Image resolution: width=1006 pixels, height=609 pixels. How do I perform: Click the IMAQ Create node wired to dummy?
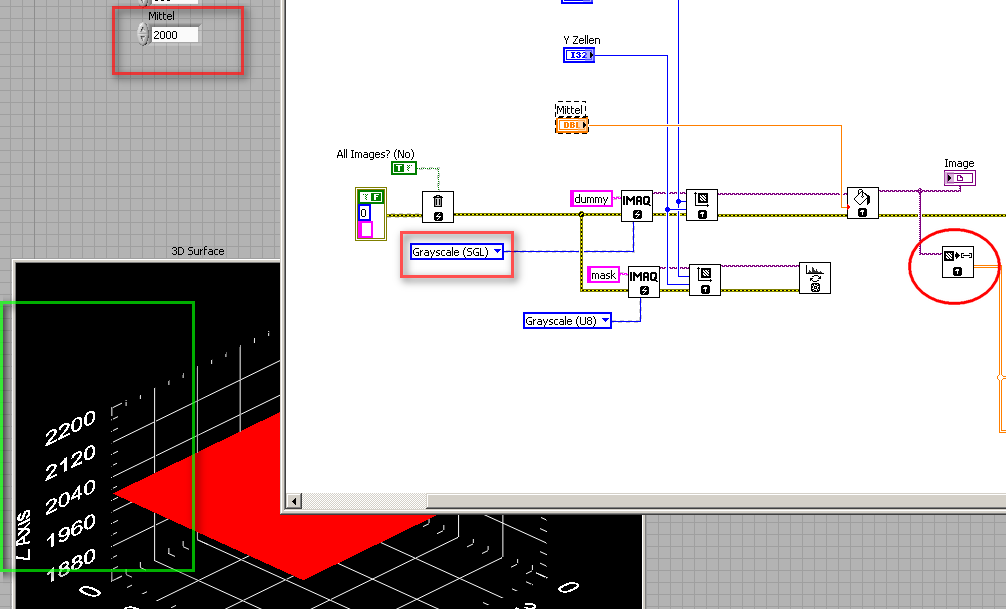tap(636, 205)
